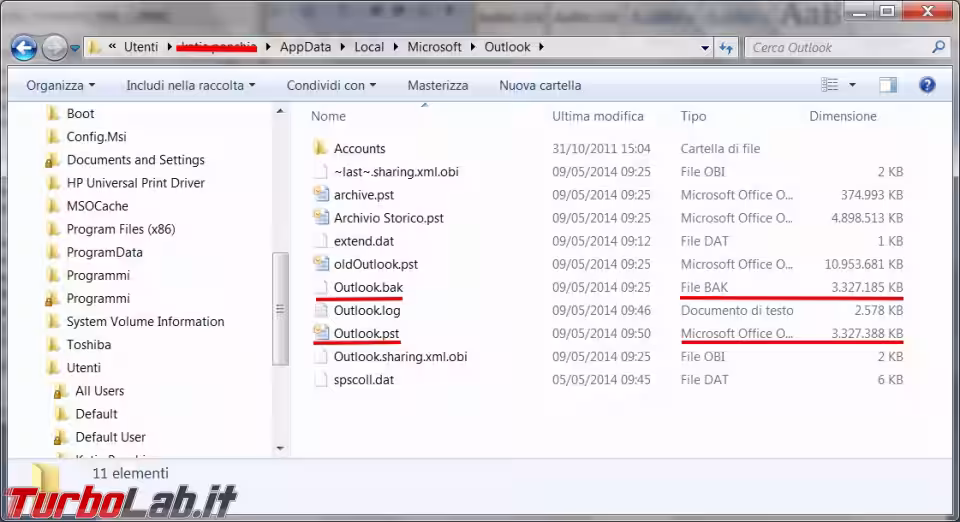Open the view options dropdown arrow
960x522 pixels.
pos(852,85)
